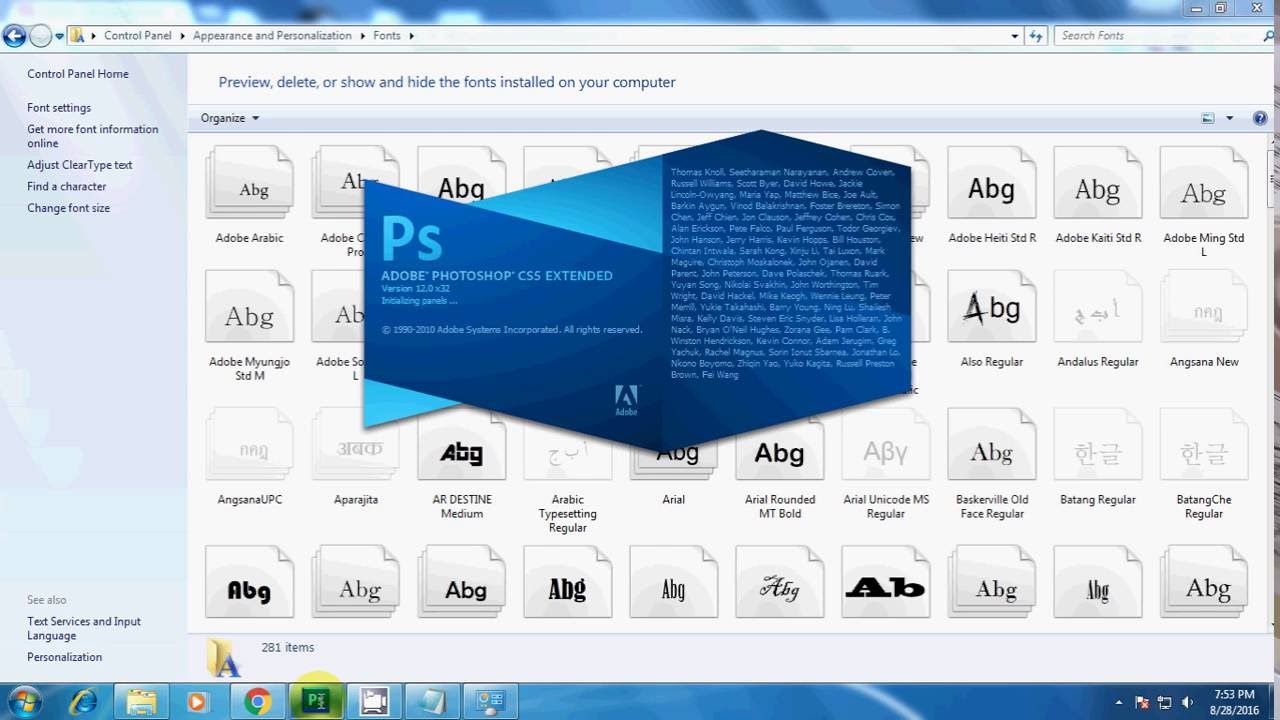
Task: Open the Organize dropdown menu
Action: pyautogui.click(x=230, y=118)
